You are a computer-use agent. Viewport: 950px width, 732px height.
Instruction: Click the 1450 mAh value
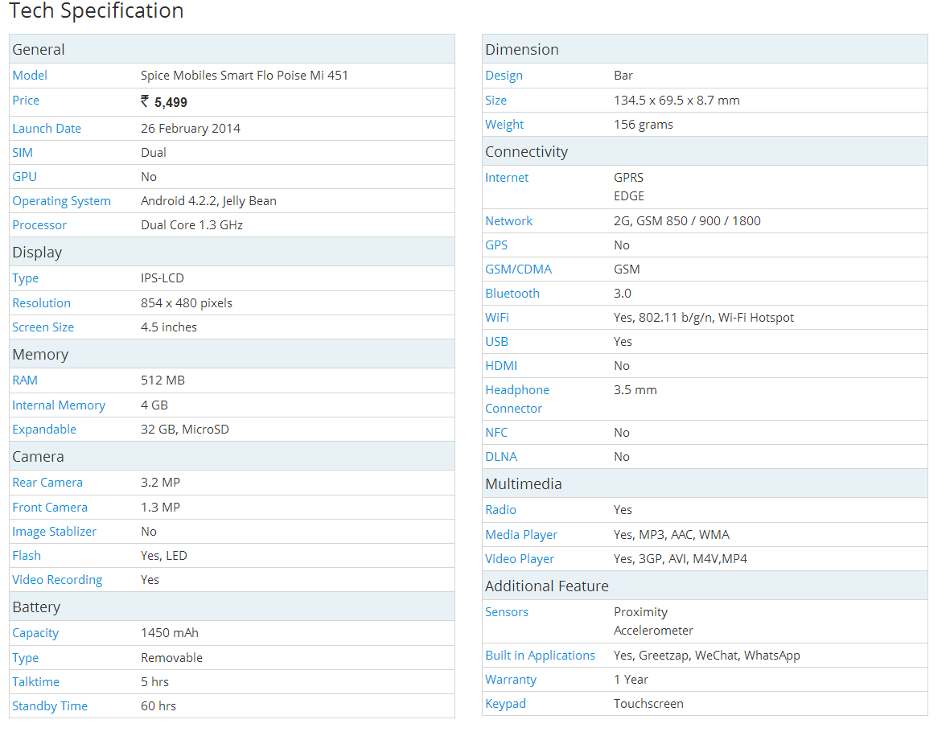click(x=170, y=633)
